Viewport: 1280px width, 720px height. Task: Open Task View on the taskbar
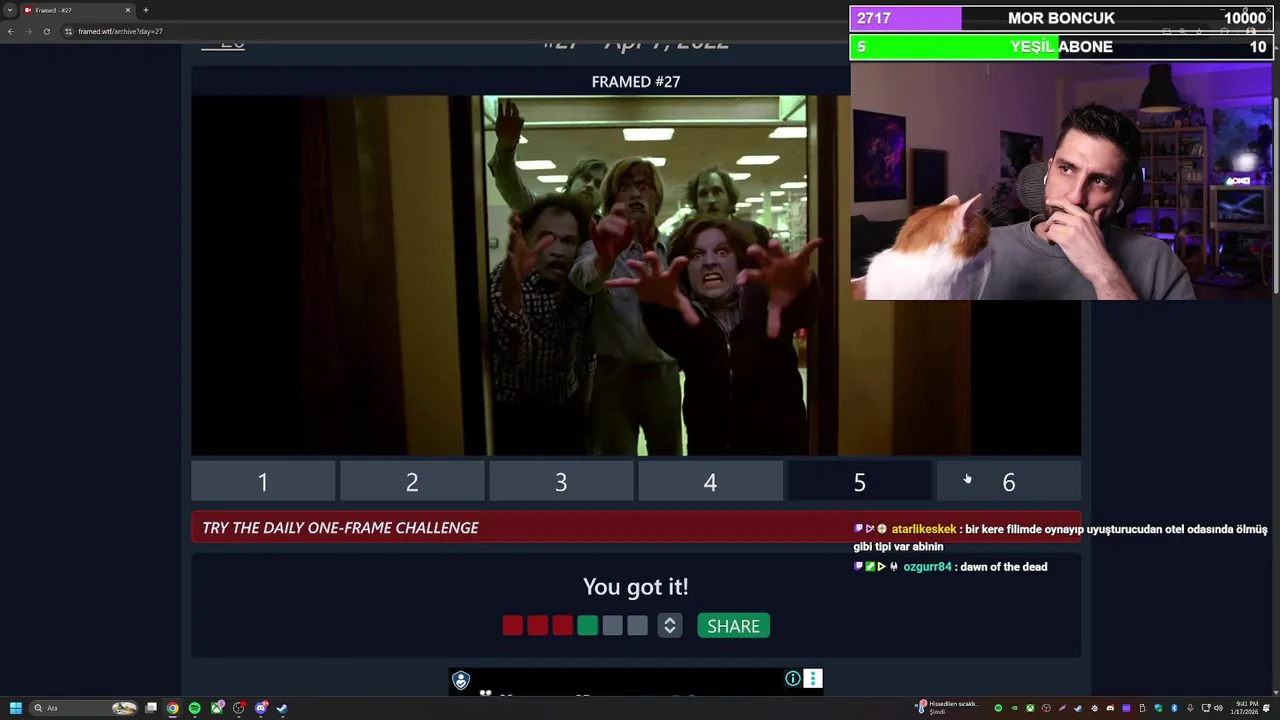coord(151,708)
